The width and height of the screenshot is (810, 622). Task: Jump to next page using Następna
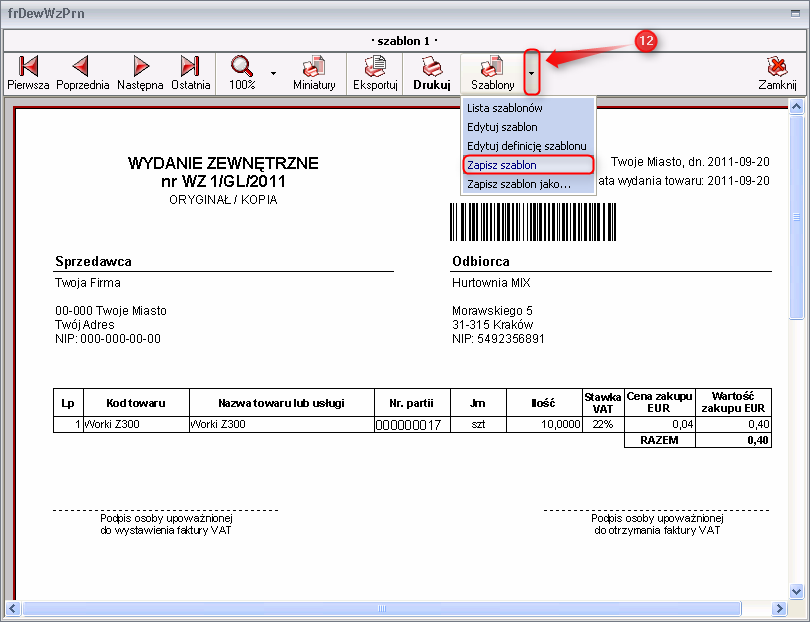[x=140, y=73]
